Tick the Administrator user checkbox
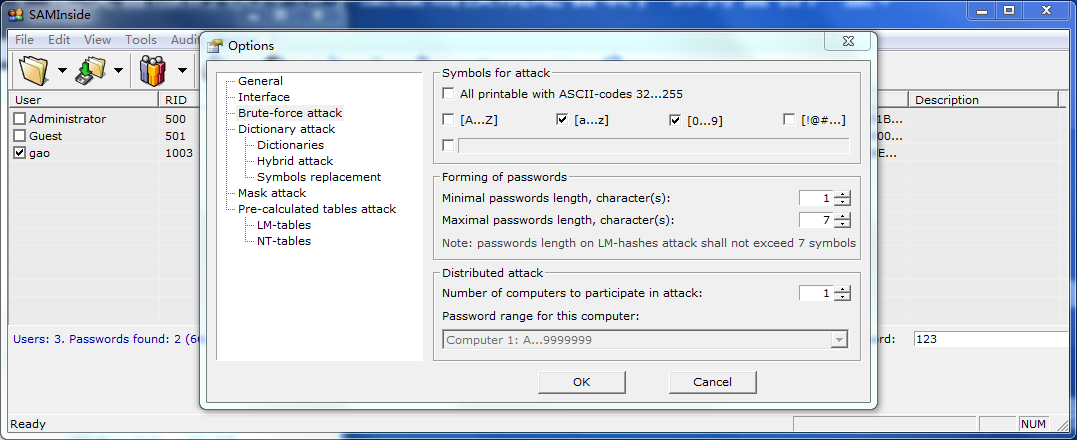The width and height of the screenshot is (1077, 440). [19, 119]
